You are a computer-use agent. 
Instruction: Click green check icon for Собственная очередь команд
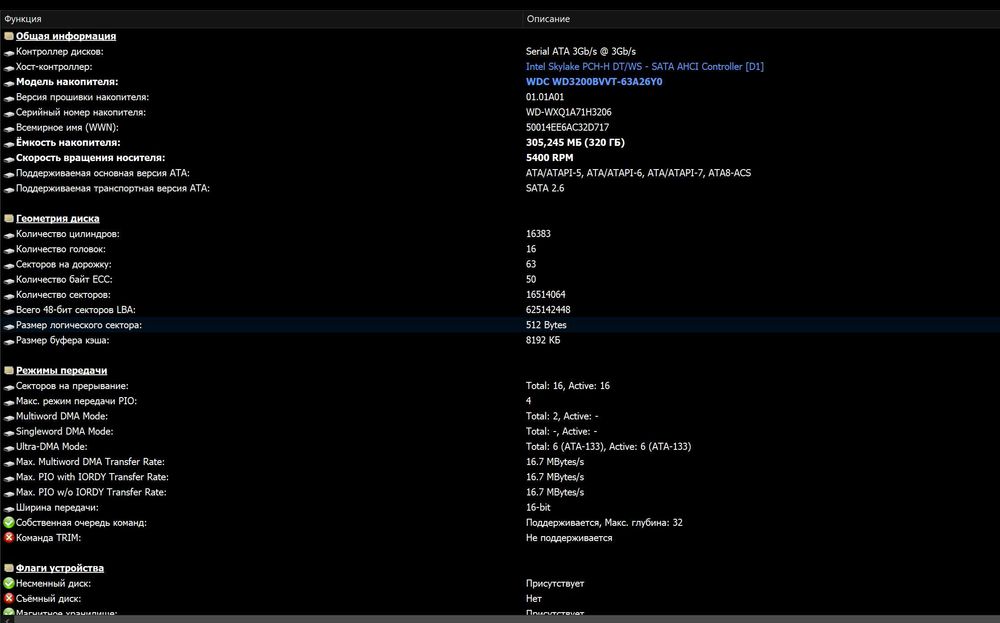(x=9, y=522)
